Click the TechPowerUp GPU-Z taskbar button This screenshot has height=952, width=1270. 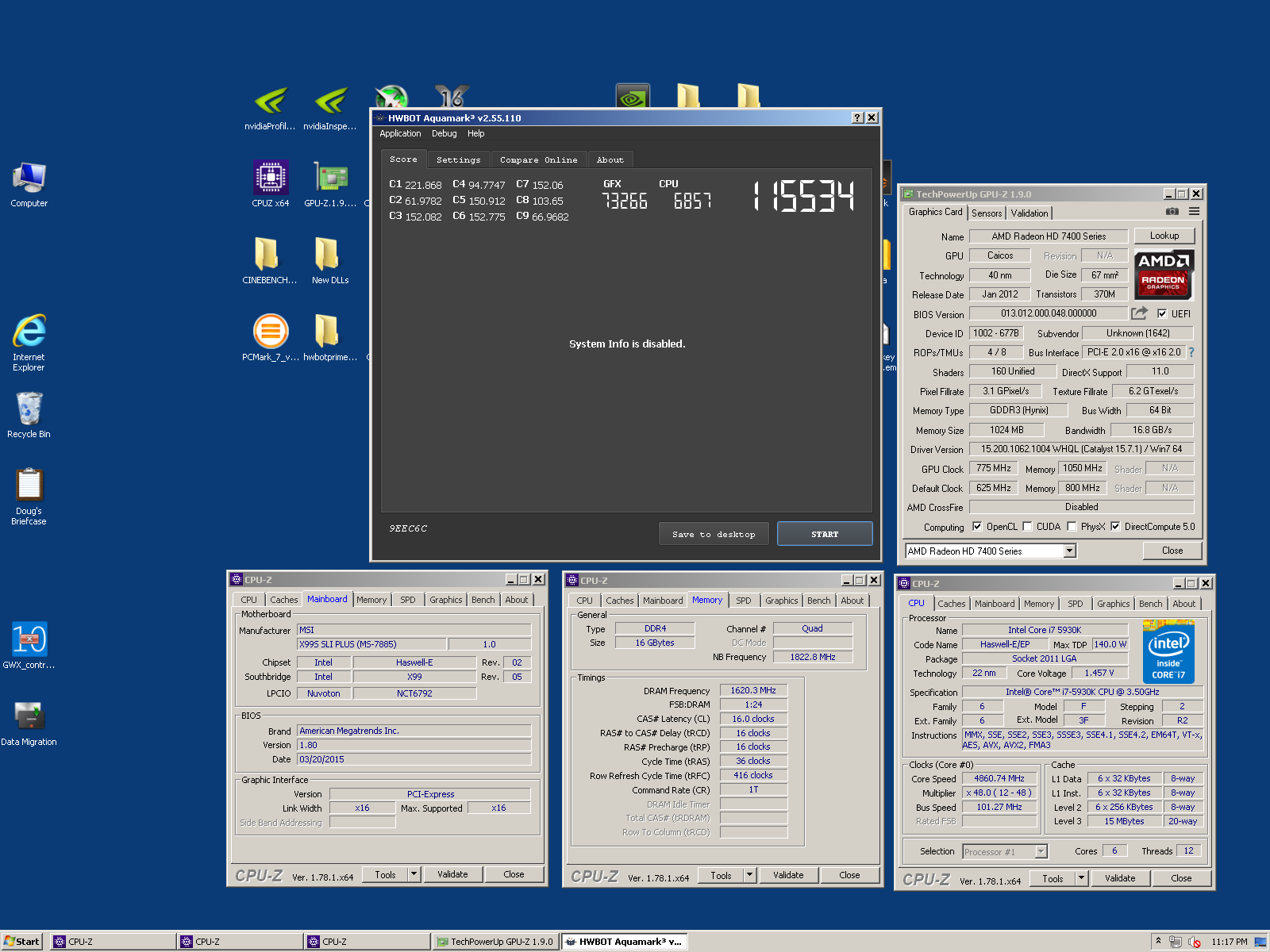click(496, 942)
